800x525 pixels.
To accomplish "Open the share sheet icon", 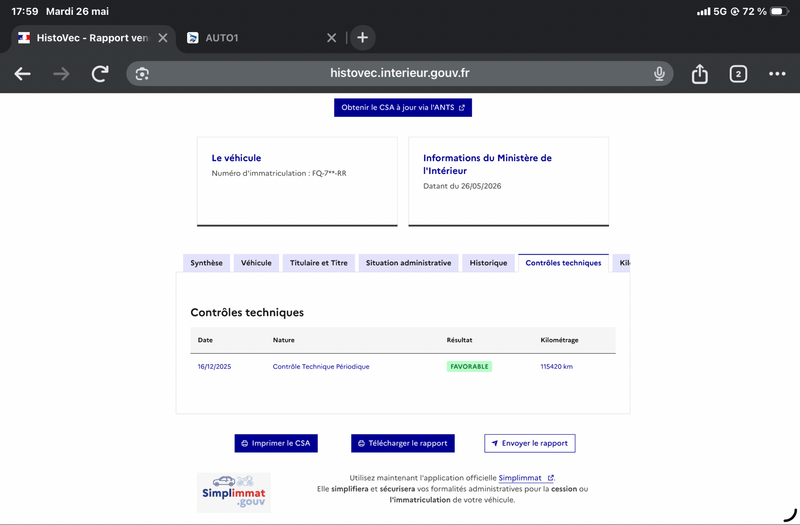I will coord(699,74).
